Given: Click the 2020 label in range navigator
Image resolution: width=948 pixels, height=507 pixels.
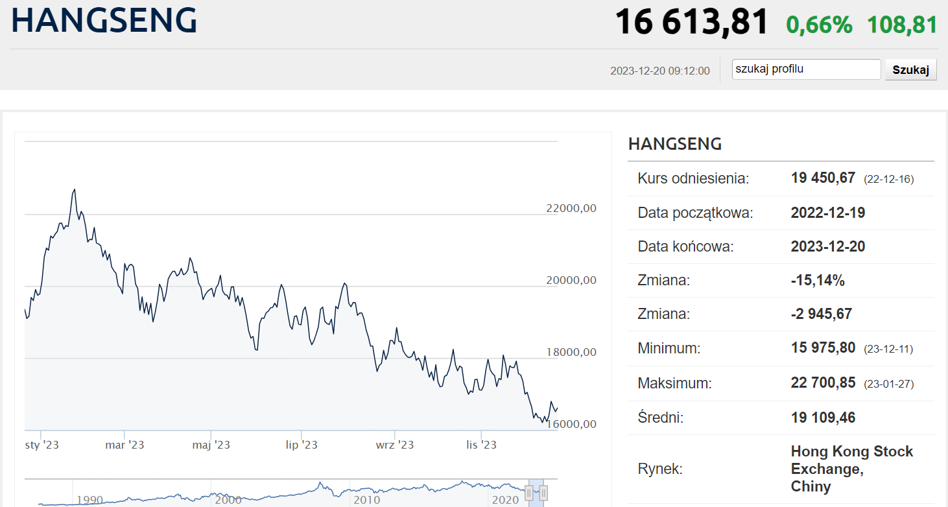Looking at the screenshot, I should pos(505,500).
